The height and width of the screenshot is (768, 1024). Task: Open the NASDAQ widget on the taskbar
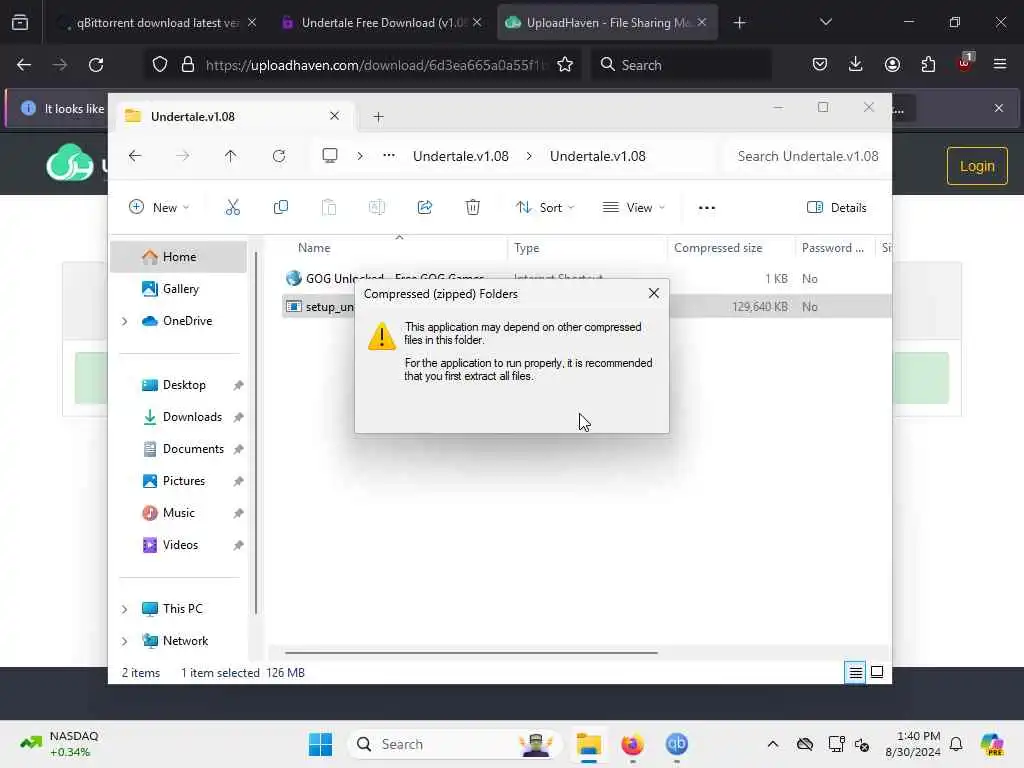pyautogui.click(x=60, y=744)
